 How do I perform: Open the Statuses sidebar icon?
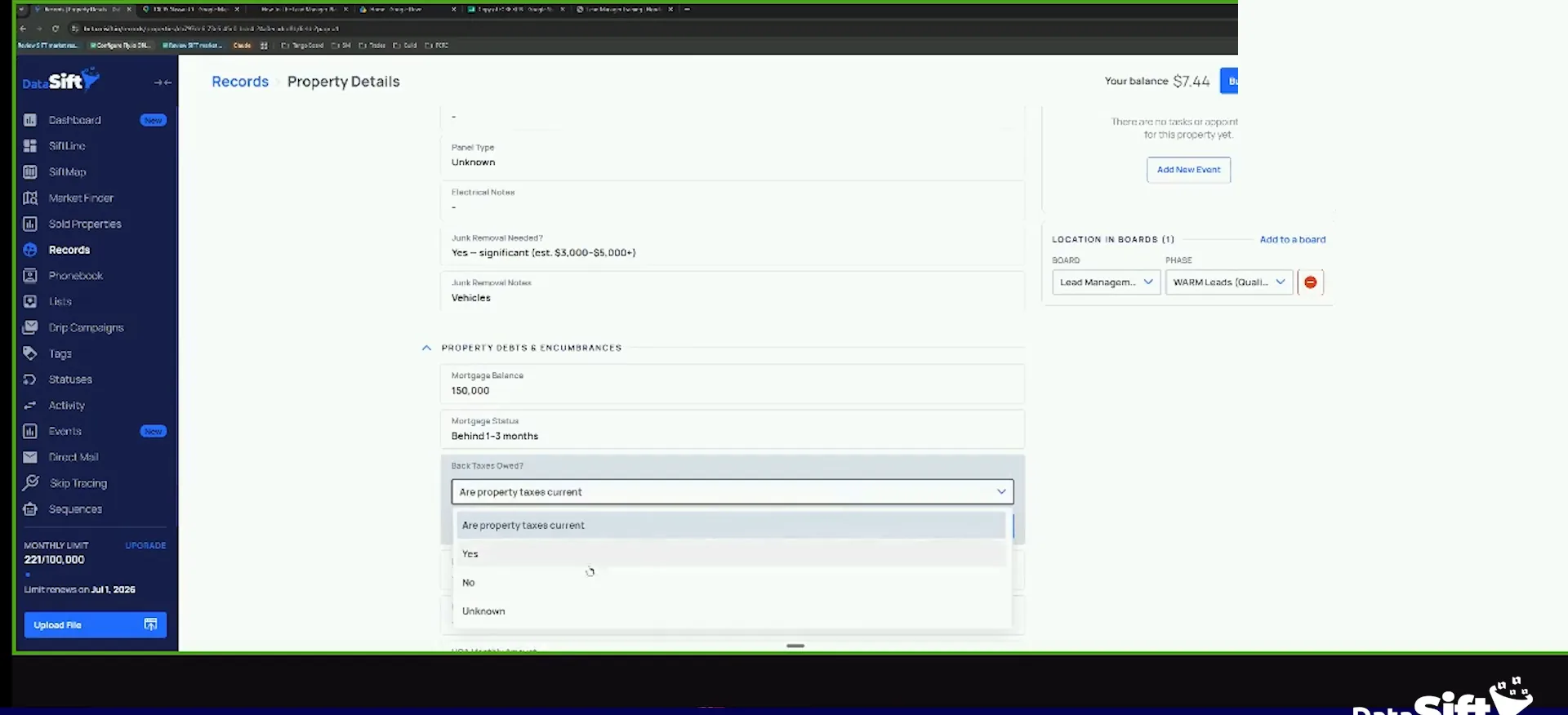pos(30,380)
